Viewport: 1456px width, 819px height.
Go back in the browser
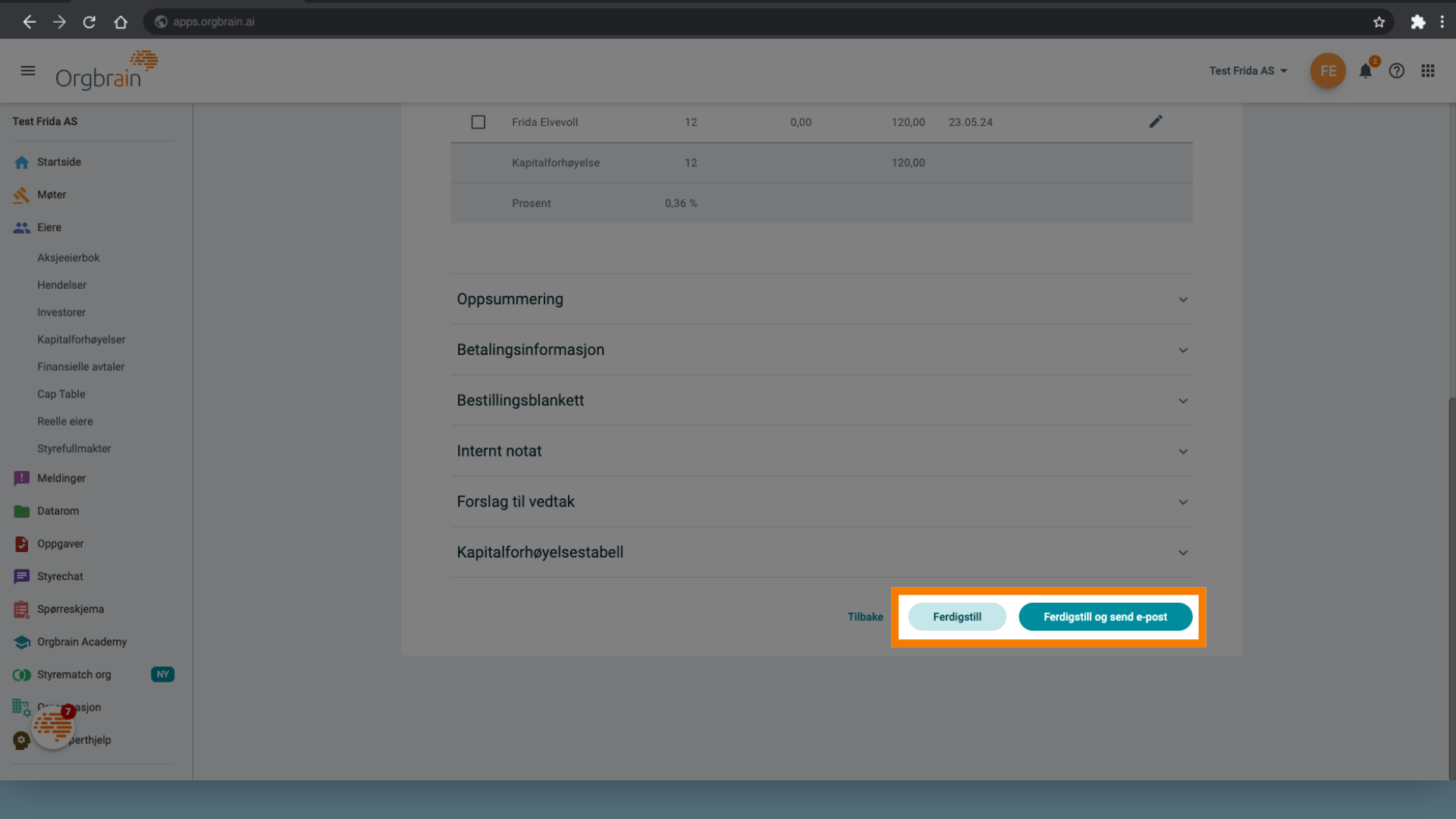(29, 22)
